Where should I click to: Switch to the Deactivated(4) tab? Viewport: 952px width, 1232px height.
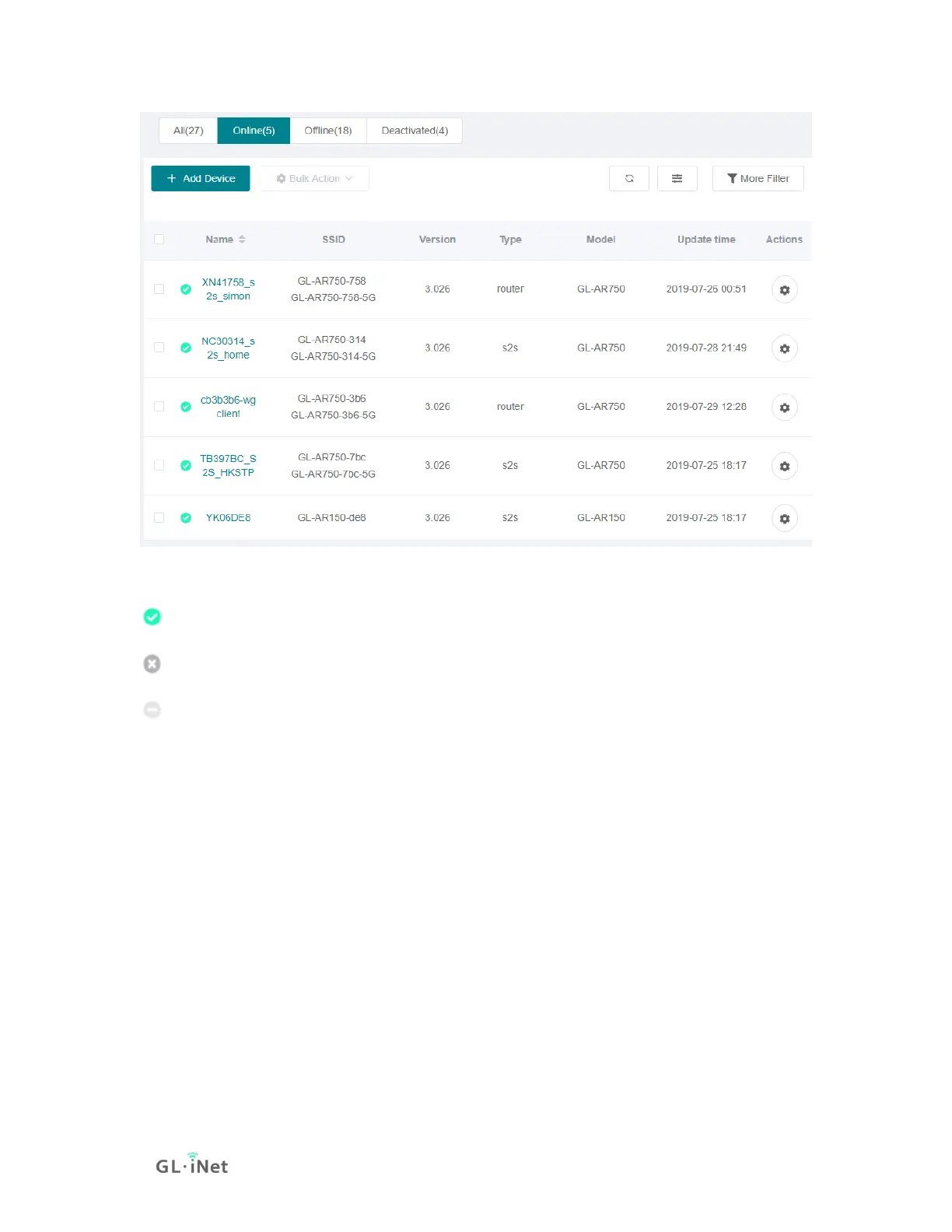point(415,131)
